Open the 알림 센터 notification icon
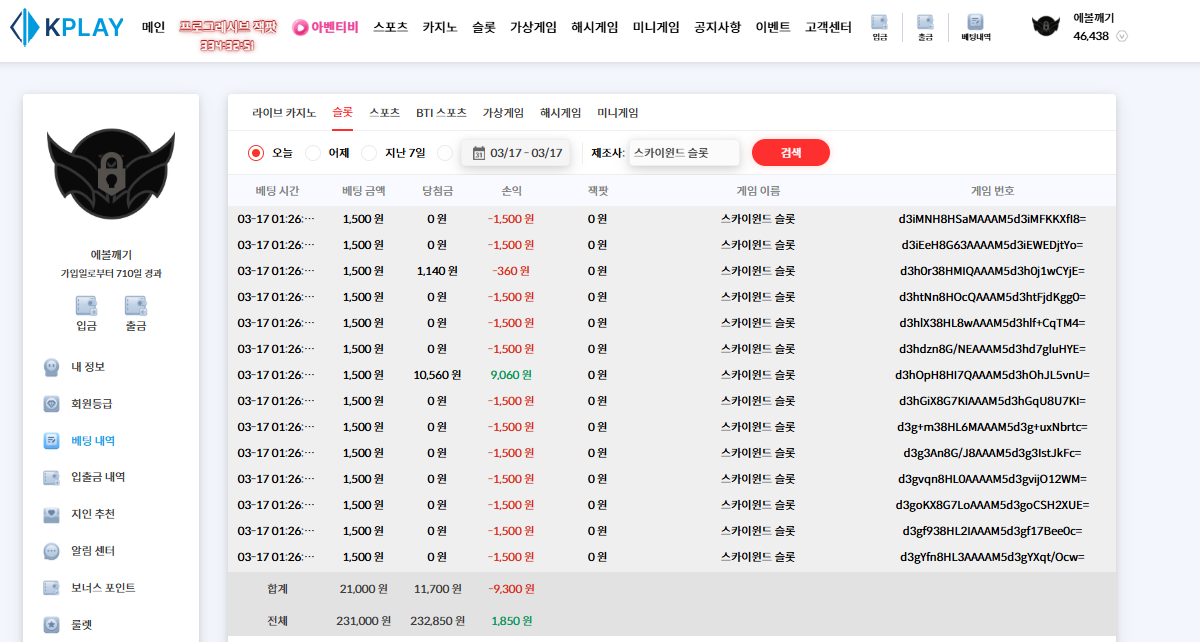 coord(52,551)
